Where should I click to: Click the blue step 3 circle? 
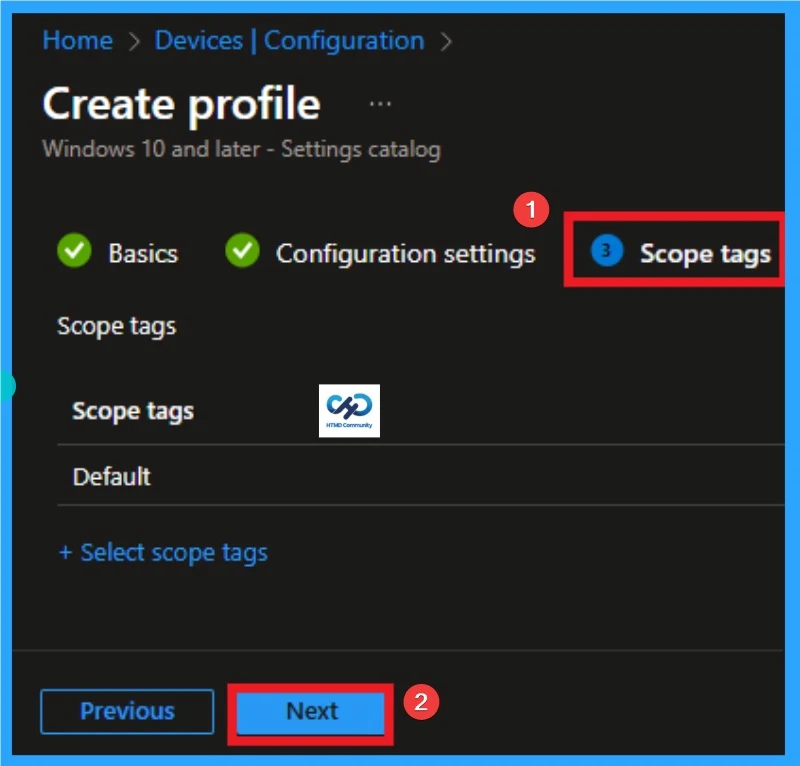606,253
